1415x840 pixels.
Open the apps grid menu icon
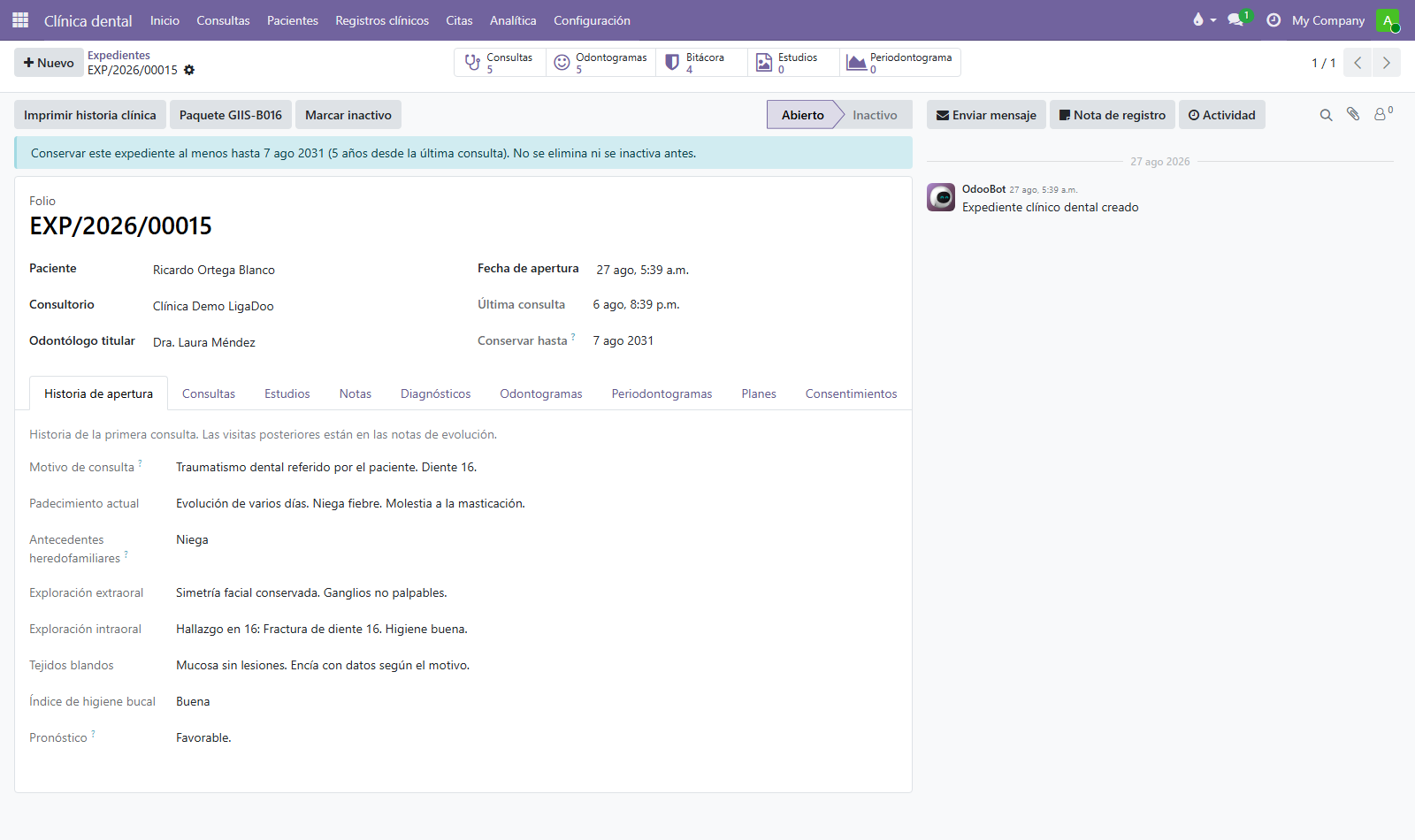[20, 19]
